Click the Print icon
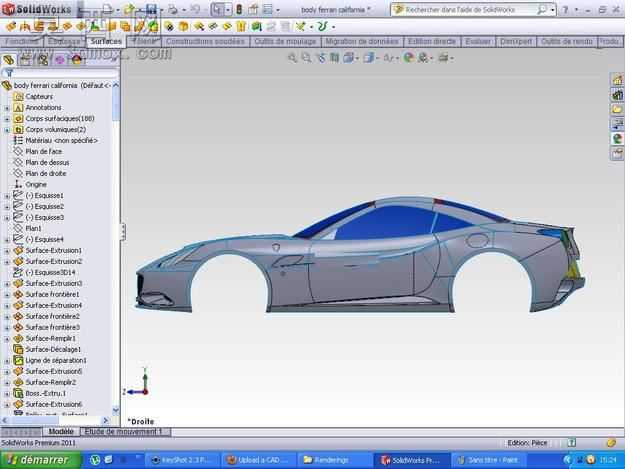The image size is (625, 469). 173,9
